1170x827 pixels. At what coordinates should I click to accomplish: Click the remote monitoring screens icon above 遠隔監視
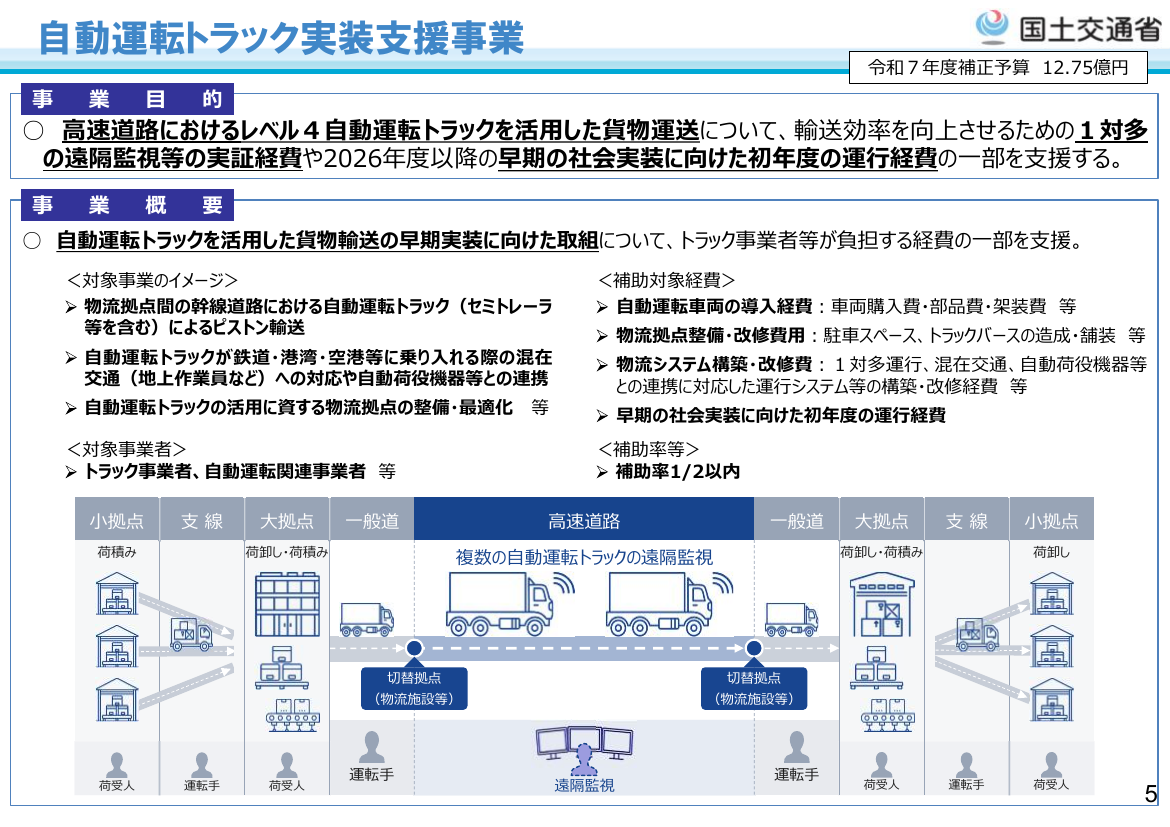pos(584,750)
